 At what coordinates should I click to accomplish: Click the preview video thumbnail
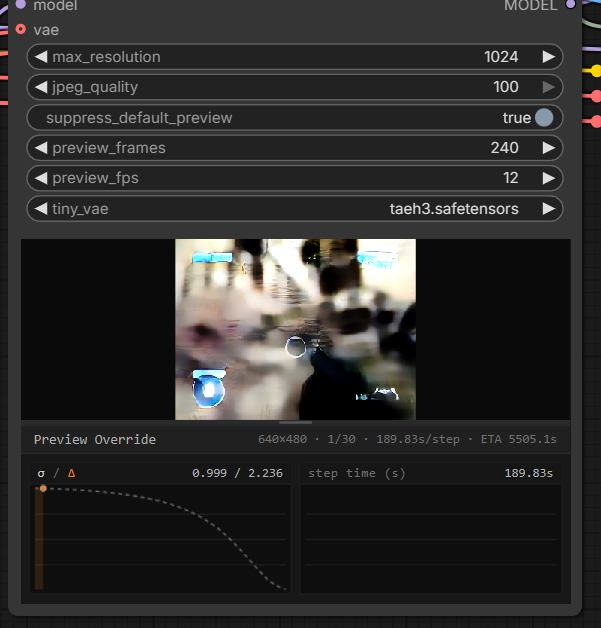point(295,329)
